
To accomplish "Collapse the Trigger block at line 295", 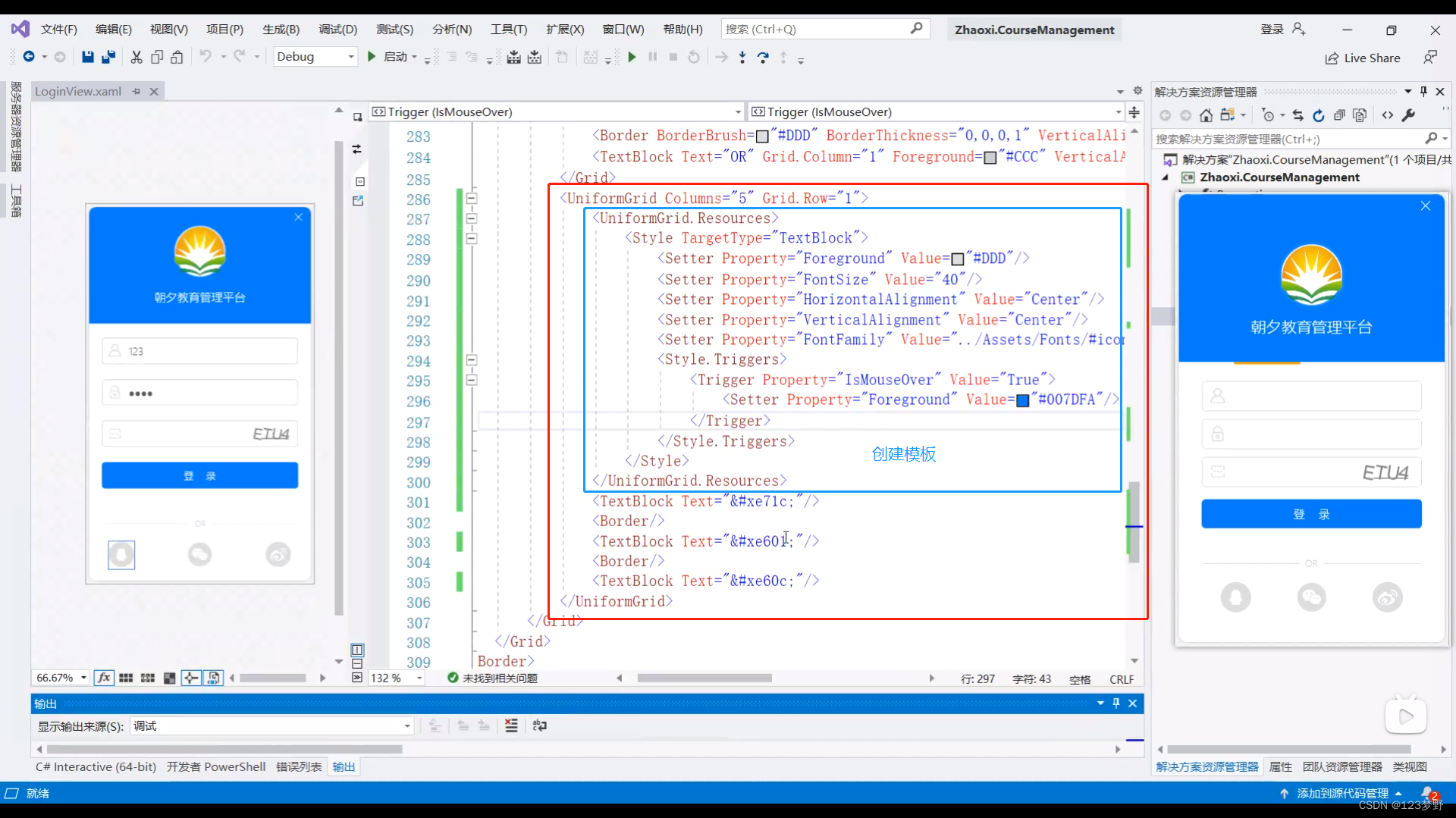I will 471,380.
